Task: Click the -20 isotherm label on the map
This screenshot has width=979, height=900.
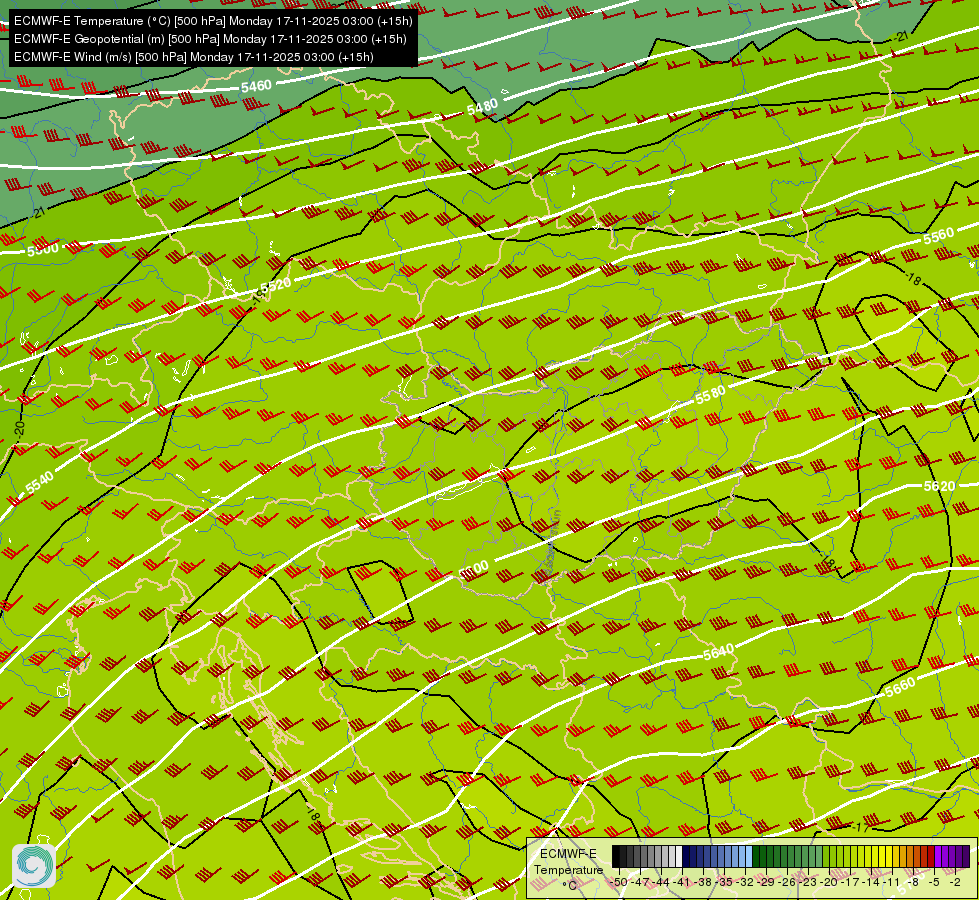Action: coord(19,429)
